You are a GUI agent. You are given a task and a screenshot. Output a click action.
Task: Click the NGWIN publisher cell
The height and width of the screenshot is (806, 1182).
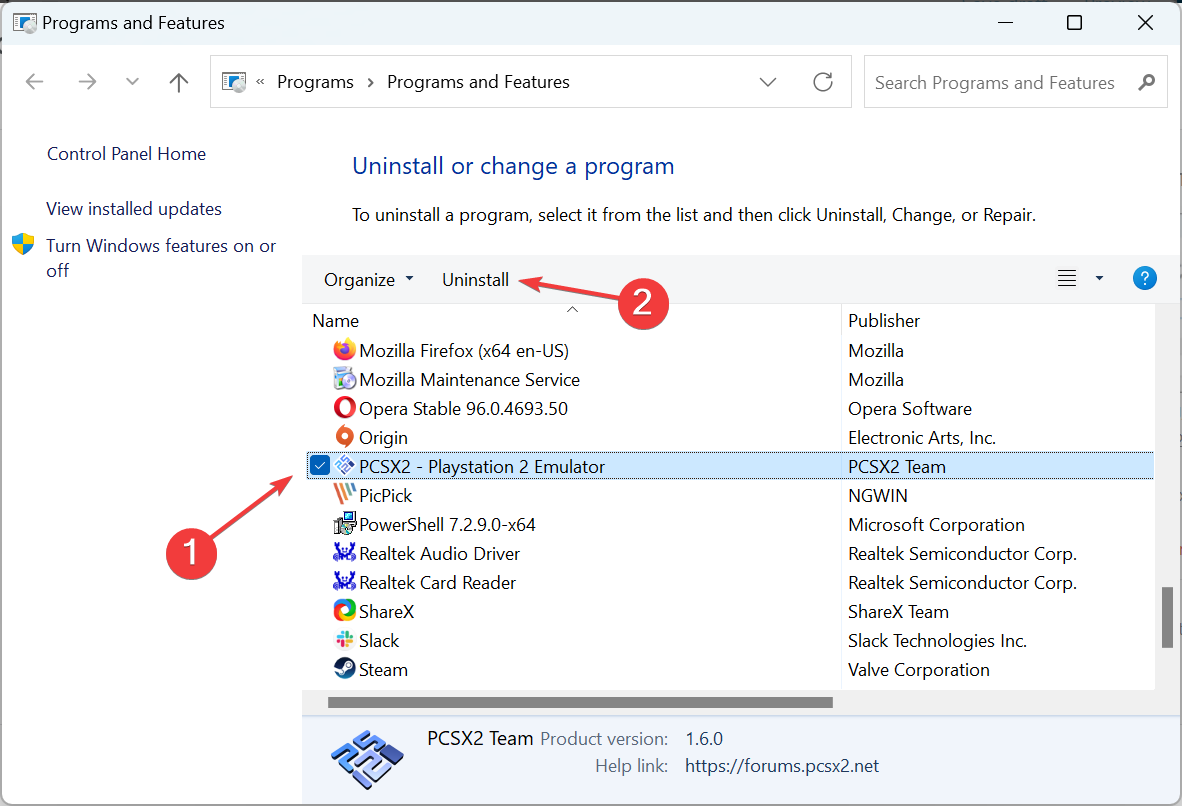tap(877, 495)
